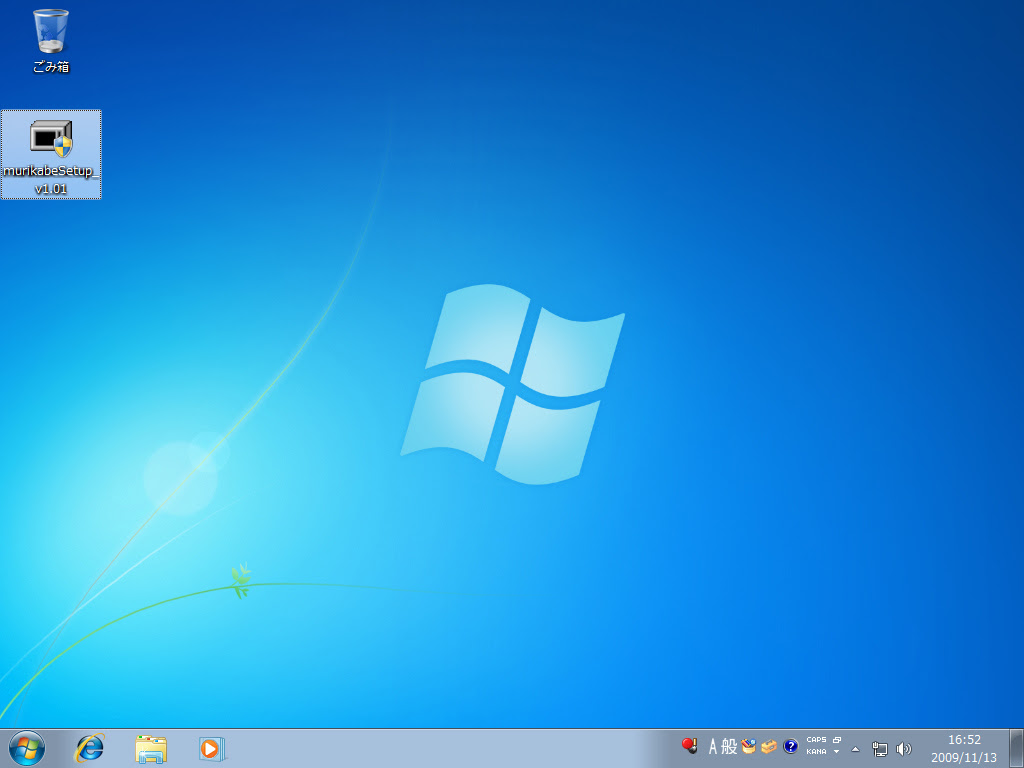Launch Windows Media Player from taskbar
The width and height of the screenshot is (1024, 768).
click(212, 748)
